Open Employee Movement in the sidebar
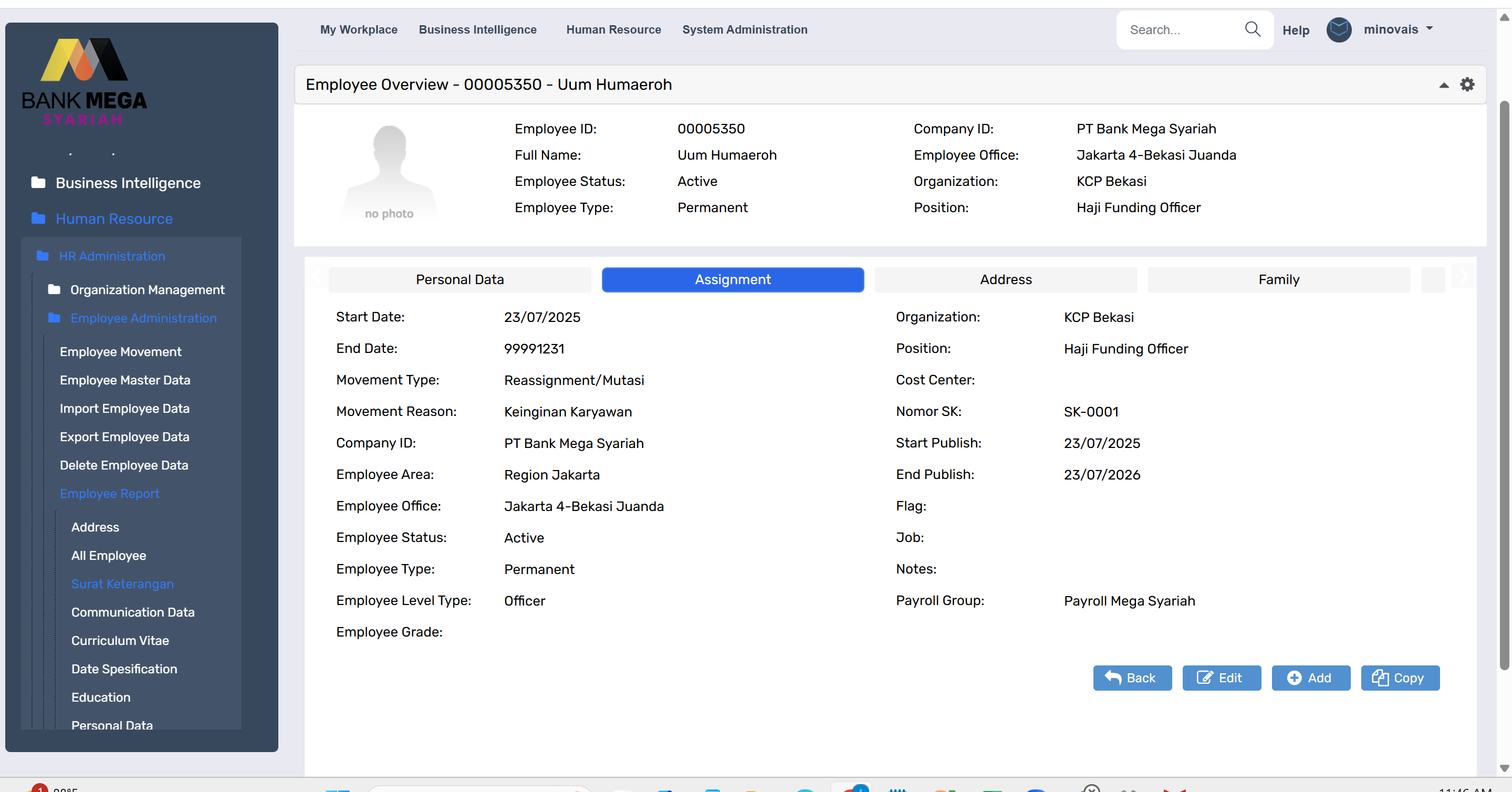The image size is (1512, 792). click(120, 352)
